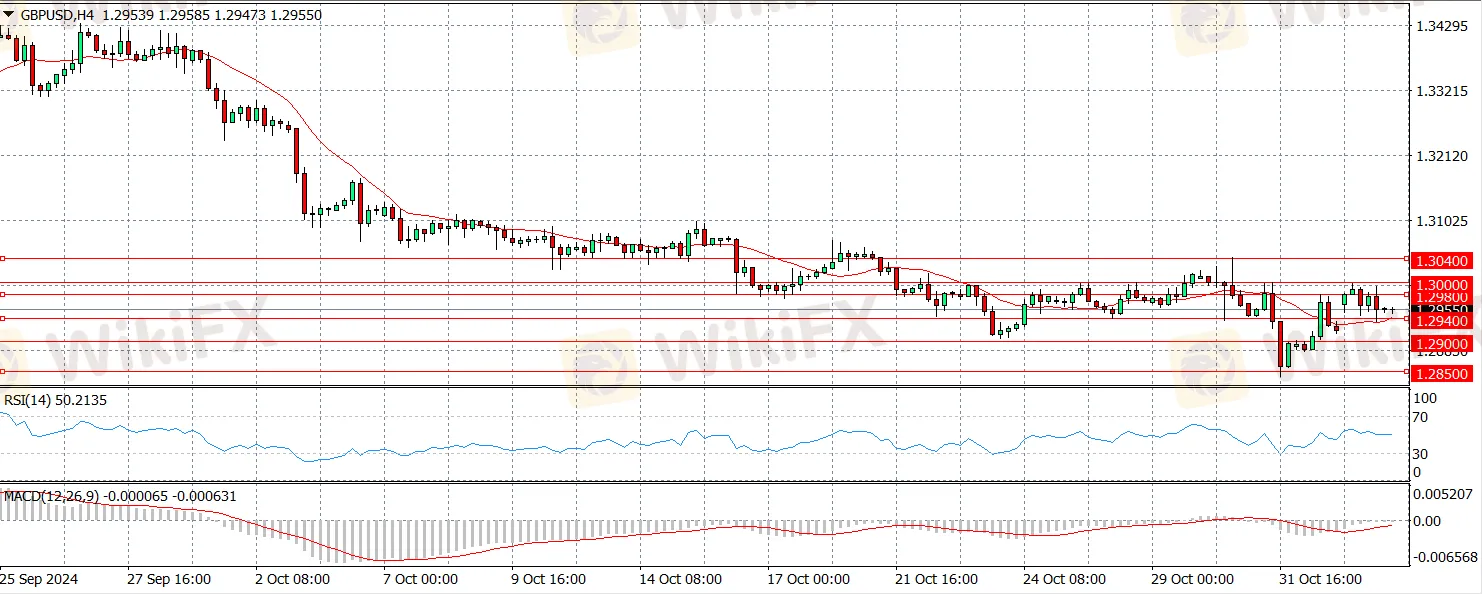Click left handle of the 1.30400 line

tap(3, 258)
